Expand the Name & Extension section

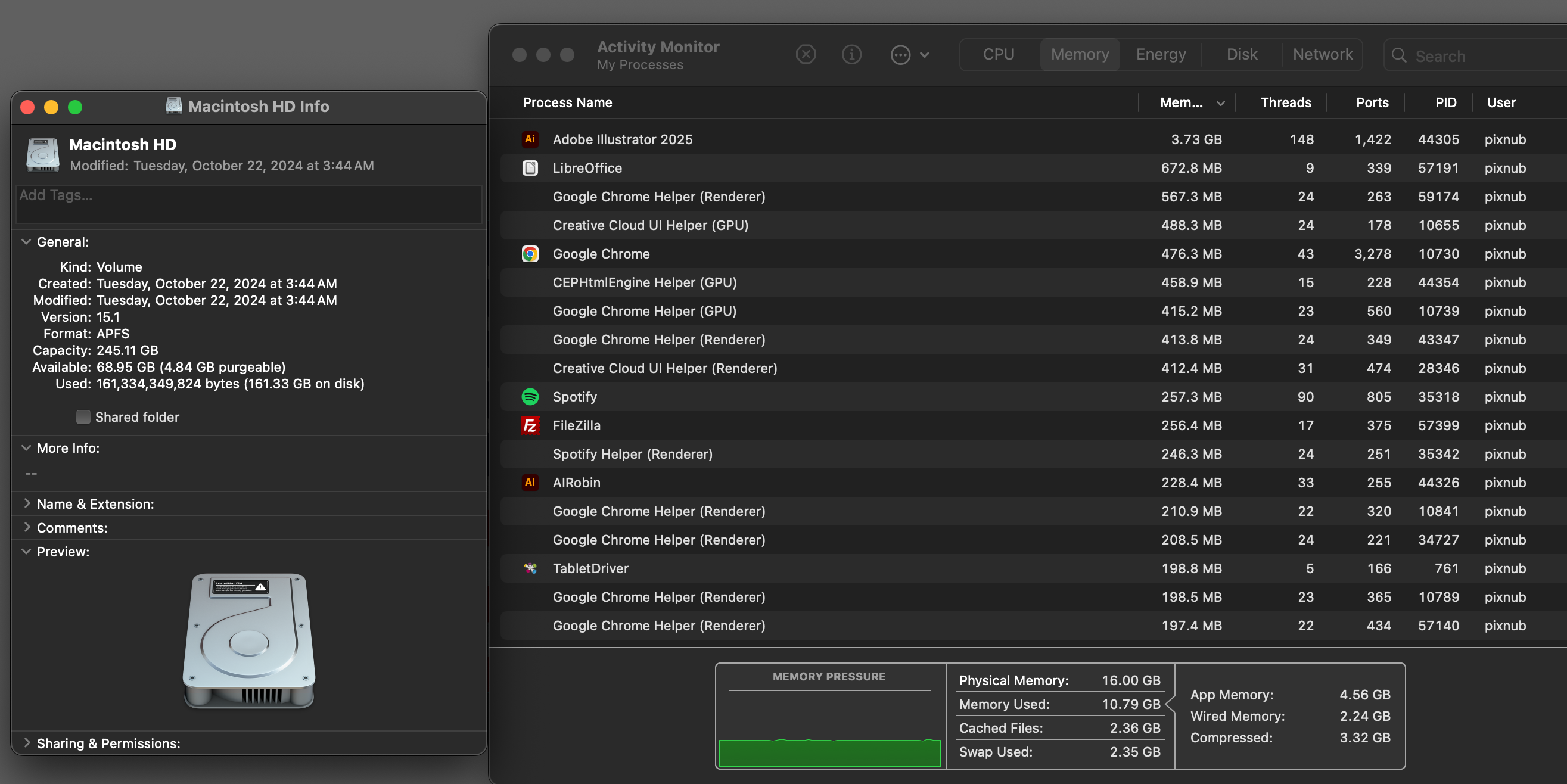tap(26, 503)
